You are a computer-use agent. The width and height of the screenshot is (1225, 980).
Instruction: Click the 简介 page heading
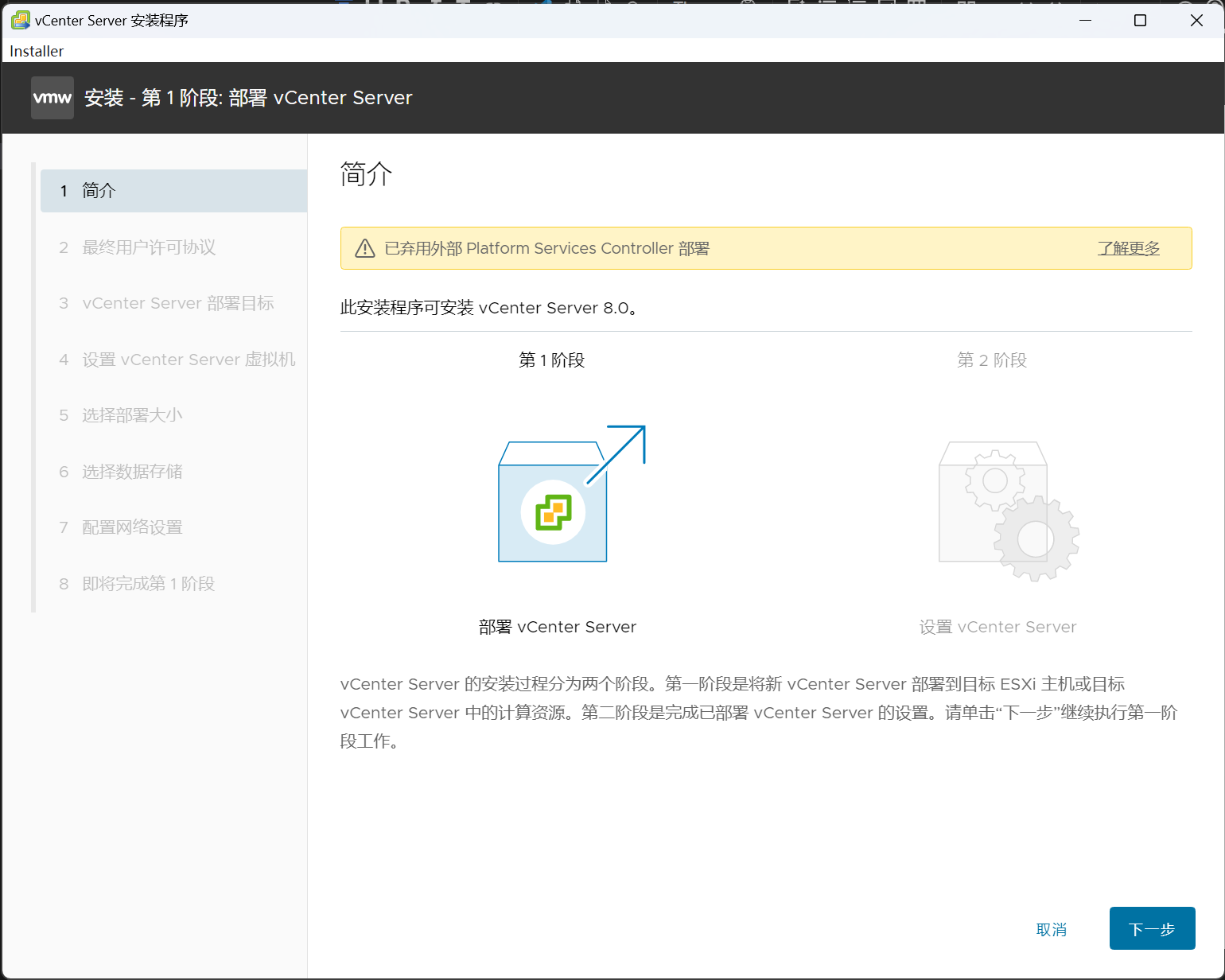pyautogui.click(x=366, y=174)
